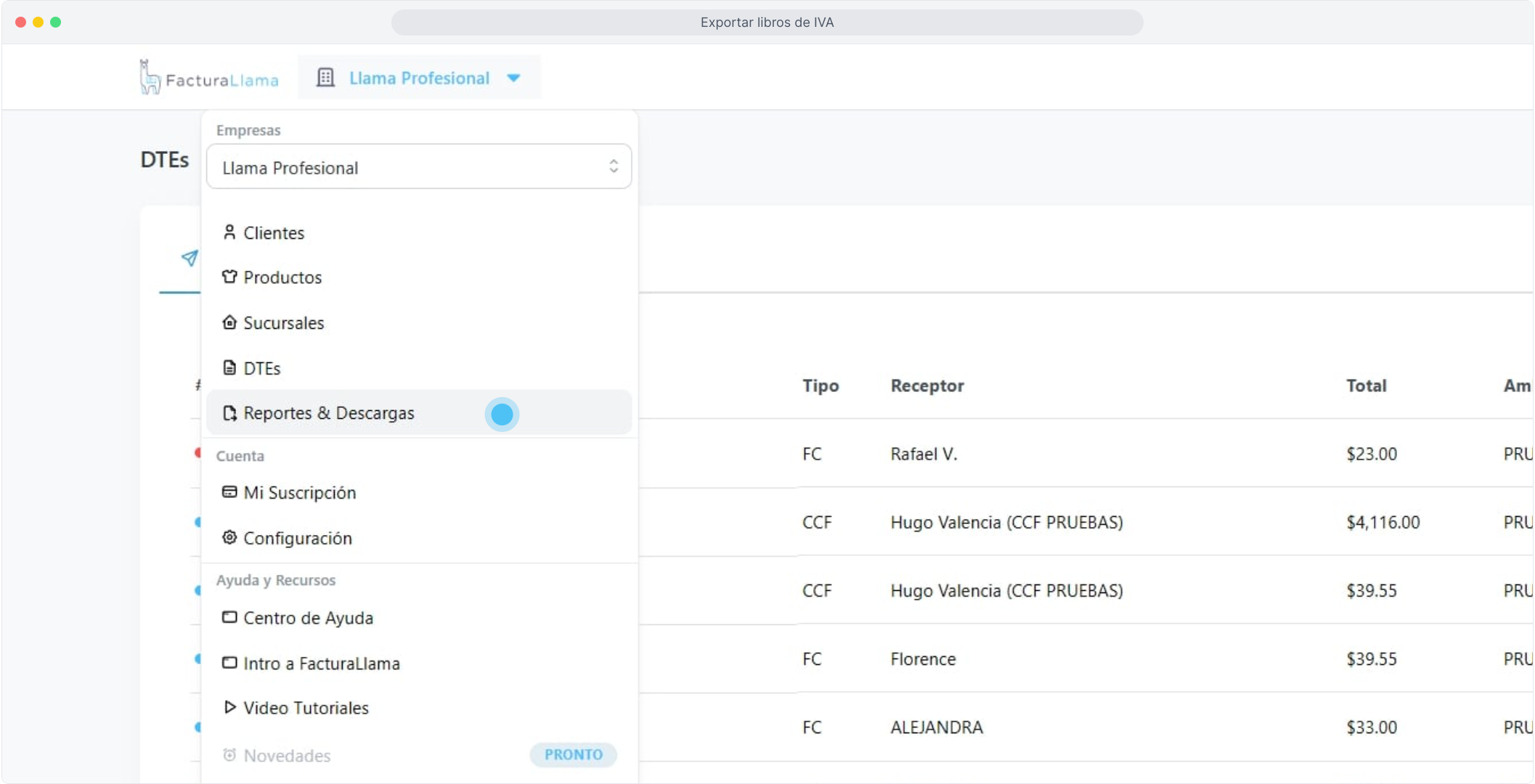Click the FacturaLlama llama logo
This screenshot has width=1535, height=784.
[x=150, y=78]
